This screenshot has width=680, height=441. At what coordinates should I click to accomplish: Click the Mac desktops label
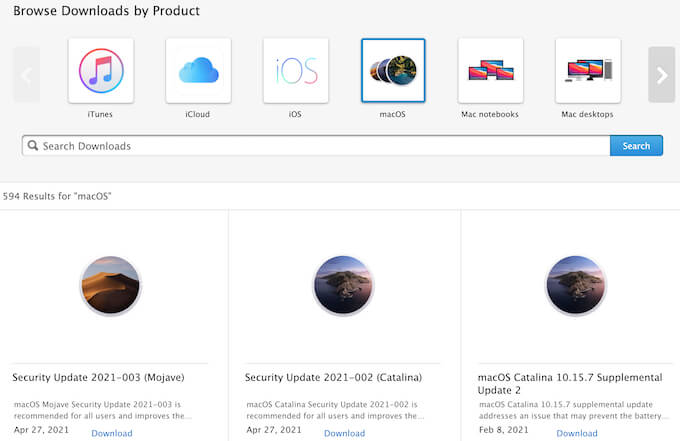588,114
